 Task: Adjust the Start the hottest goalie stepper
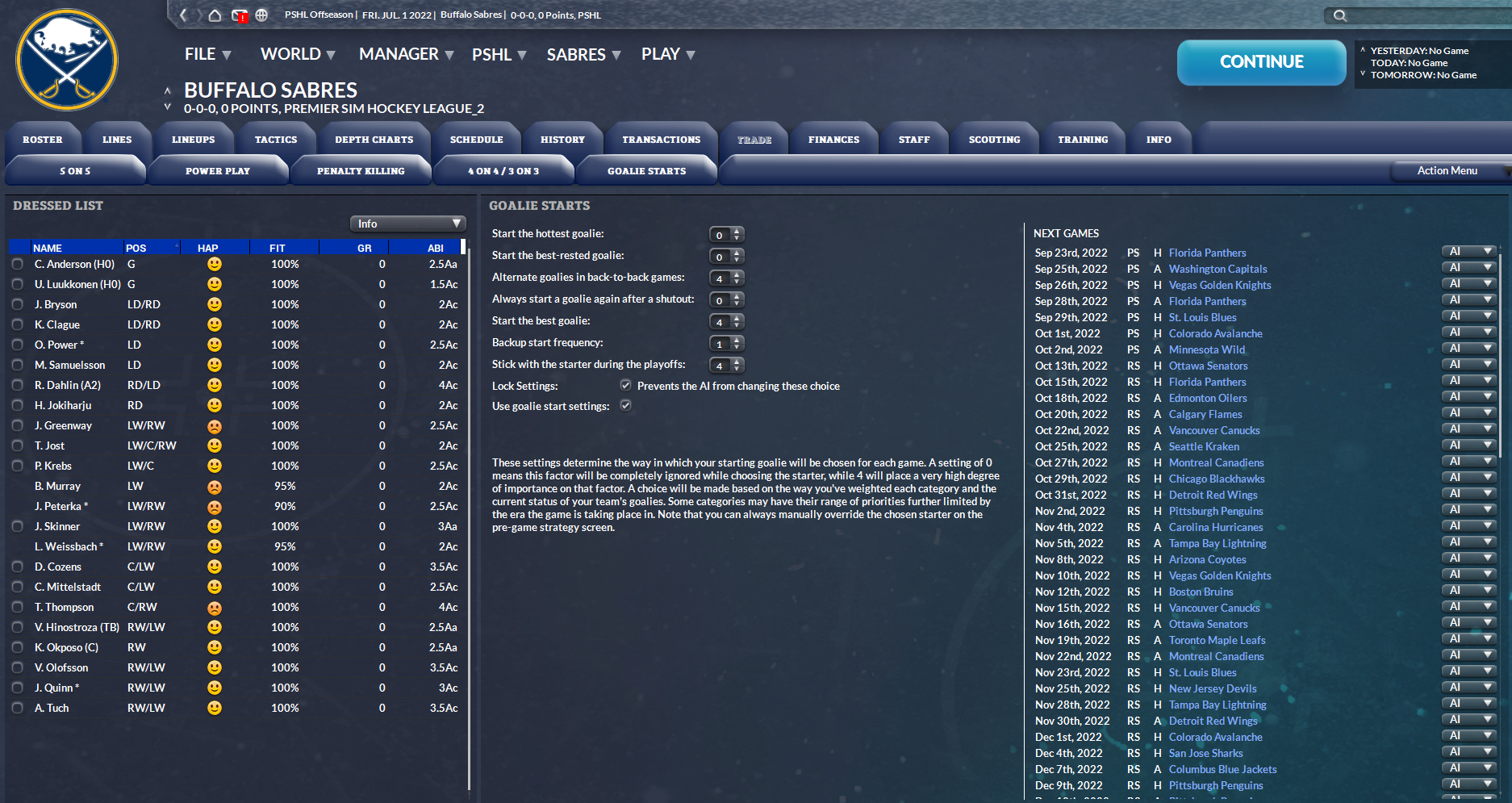pyautogui.click(x=726, y=235)
